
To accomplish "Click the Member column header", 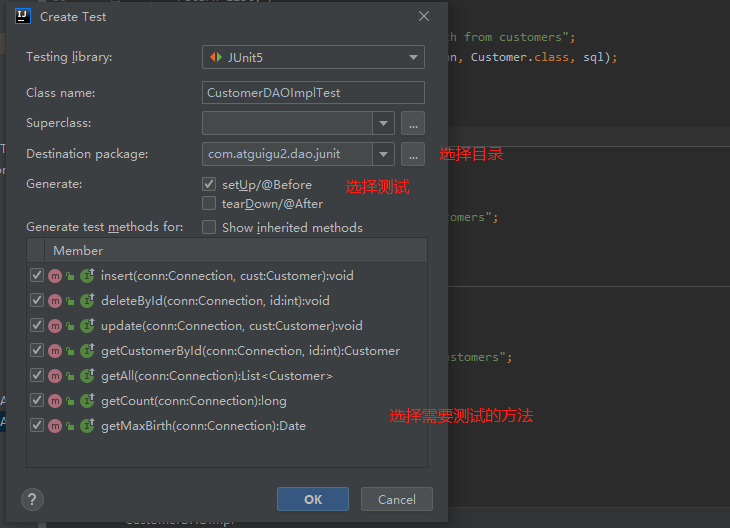I will tap(236, 250).
